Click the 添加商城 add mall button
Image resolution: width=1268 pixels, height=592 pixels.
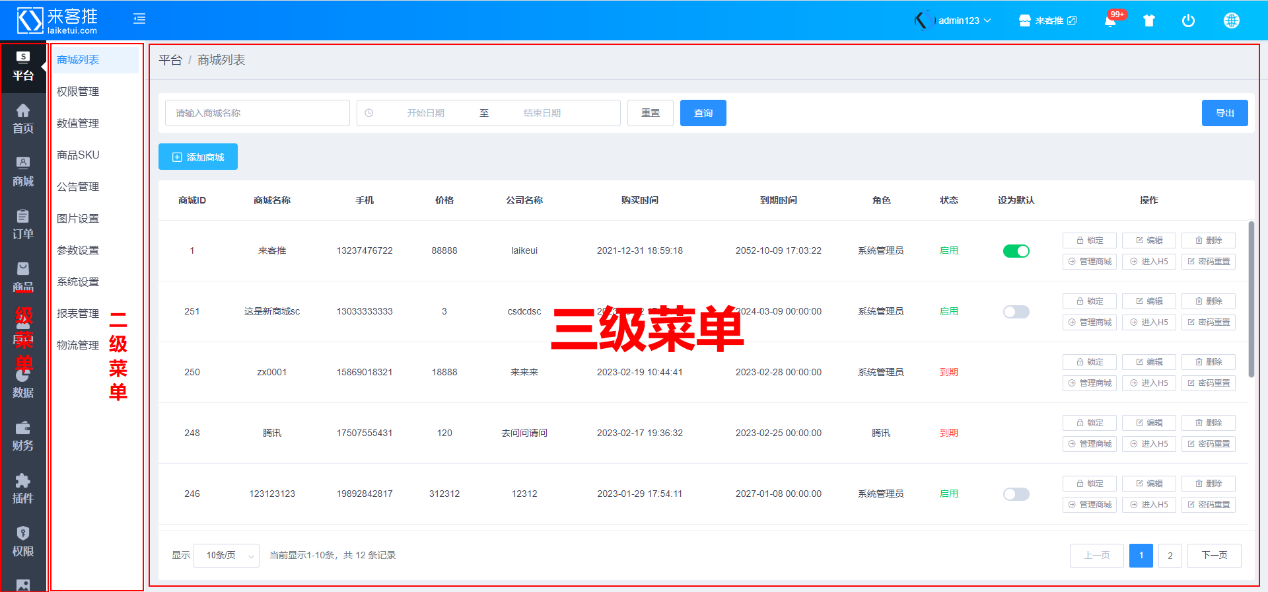pyautogui.click(x=198, y=157)
